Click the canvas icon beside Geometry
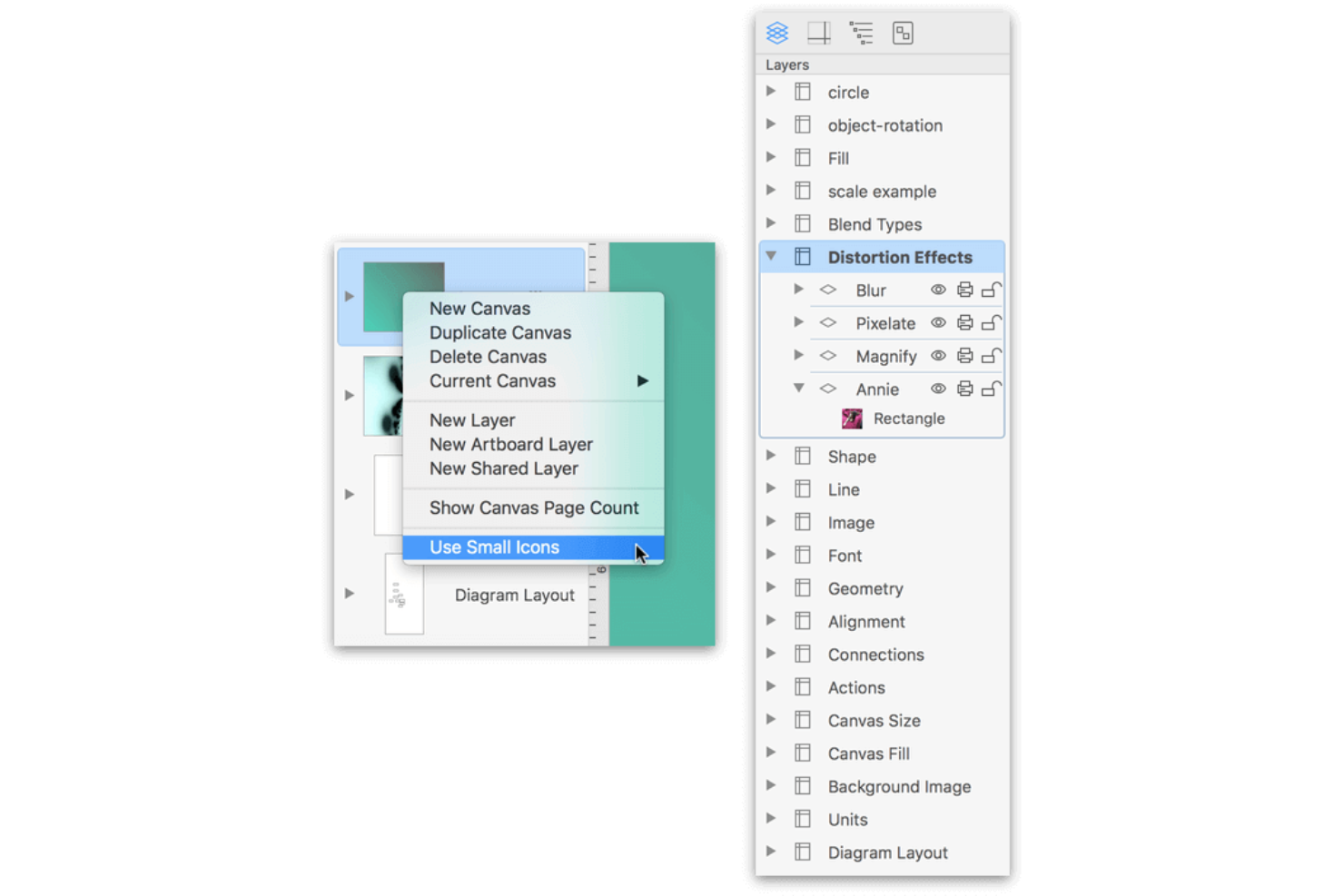Viewport: 1344px width, 896px height. 803,588
